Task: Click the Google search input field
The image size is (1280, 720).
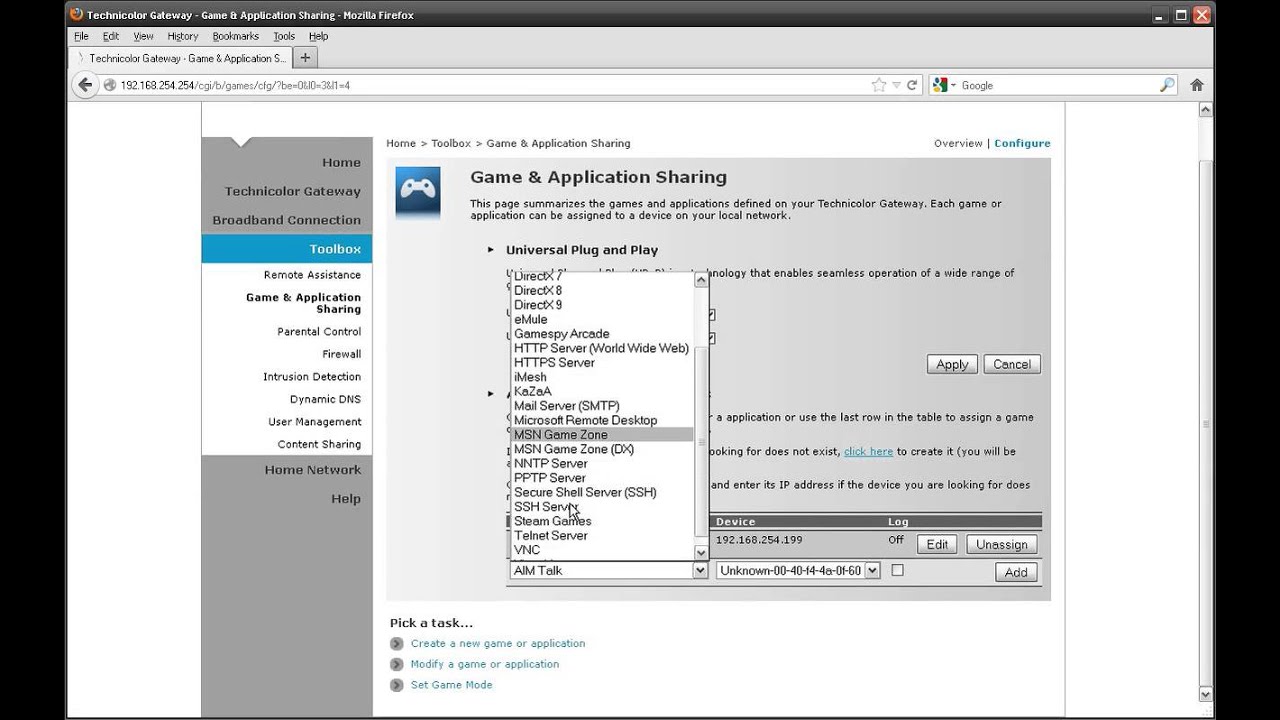Action: click(1058, 85)
